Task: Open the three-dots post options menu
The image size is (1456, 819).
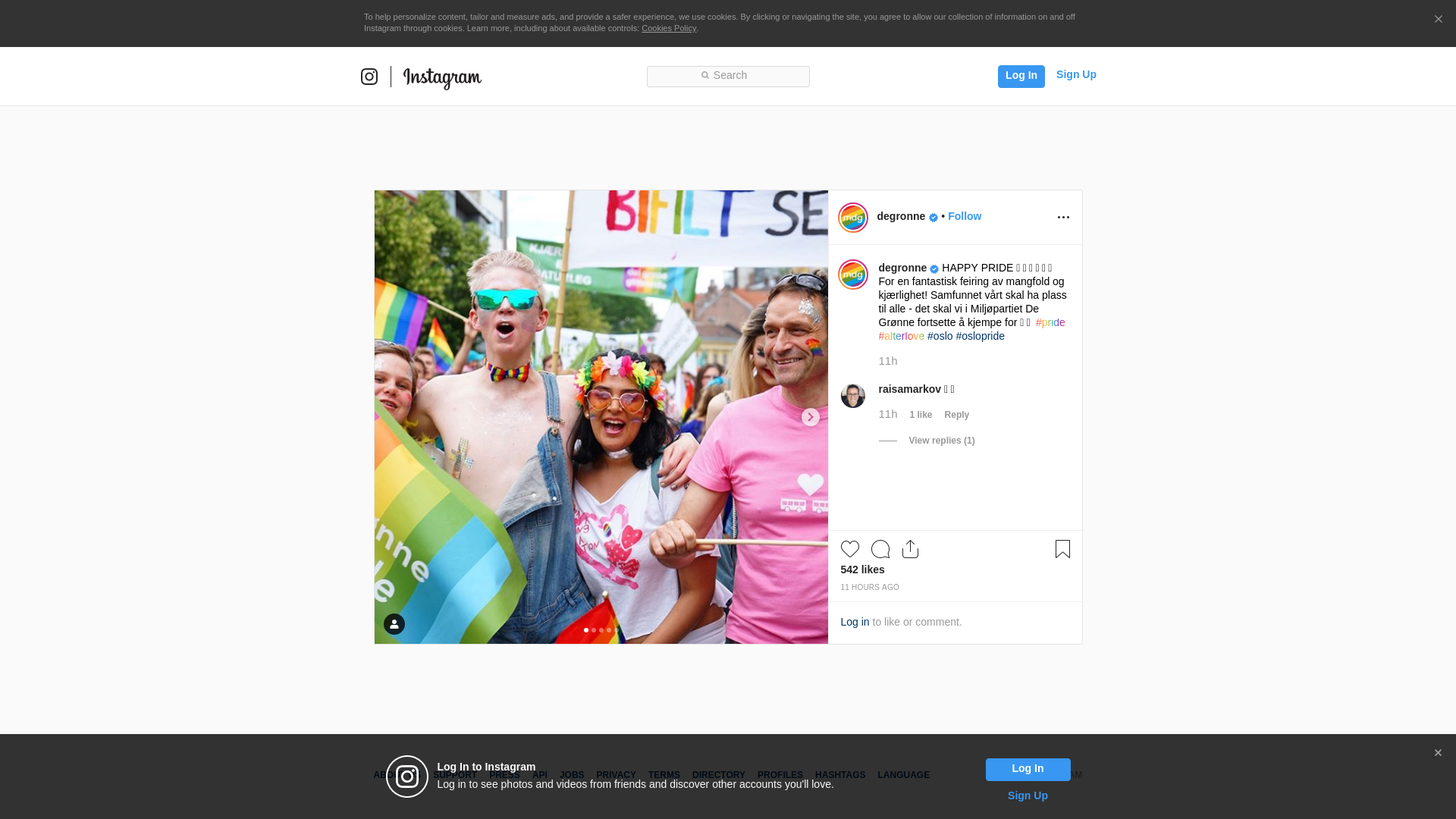Action: (1063, 218)
